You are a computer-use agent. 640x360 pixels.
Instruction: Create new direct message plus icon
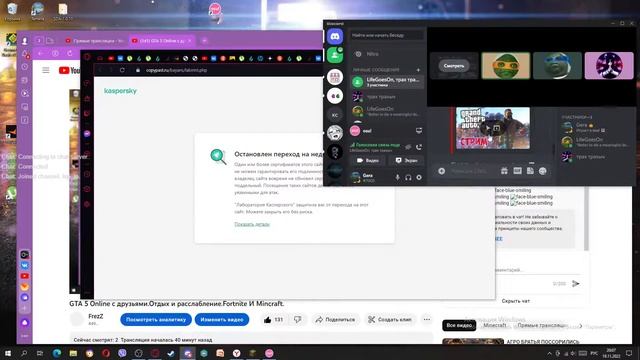click(418, 70)
